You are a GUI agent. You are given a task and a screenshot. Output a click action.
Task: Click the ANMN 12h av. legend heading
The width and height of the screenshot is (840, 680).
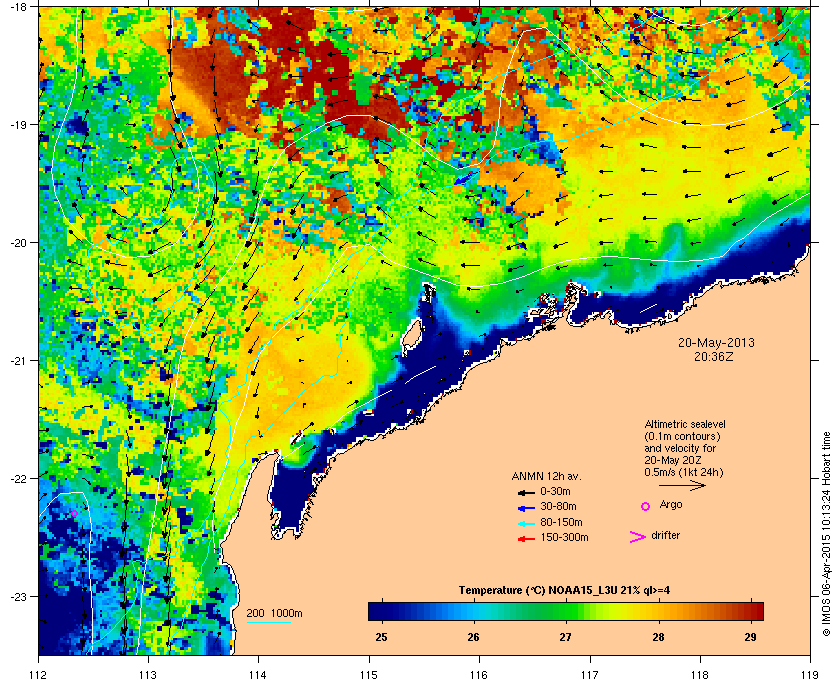(x=546, y=476)
